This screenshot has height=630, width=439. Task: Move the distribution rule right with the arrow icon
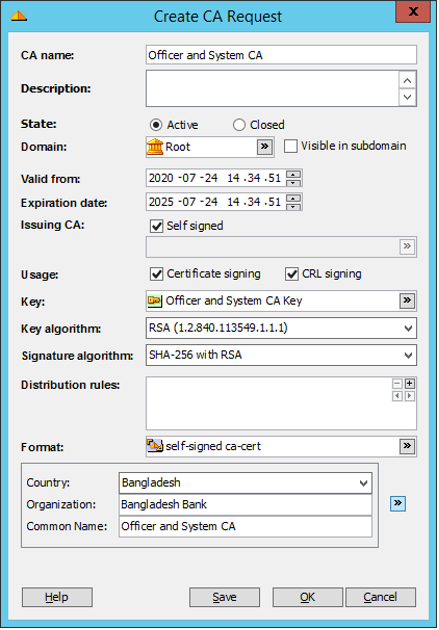pyautogui.click(x=409, y=396)
